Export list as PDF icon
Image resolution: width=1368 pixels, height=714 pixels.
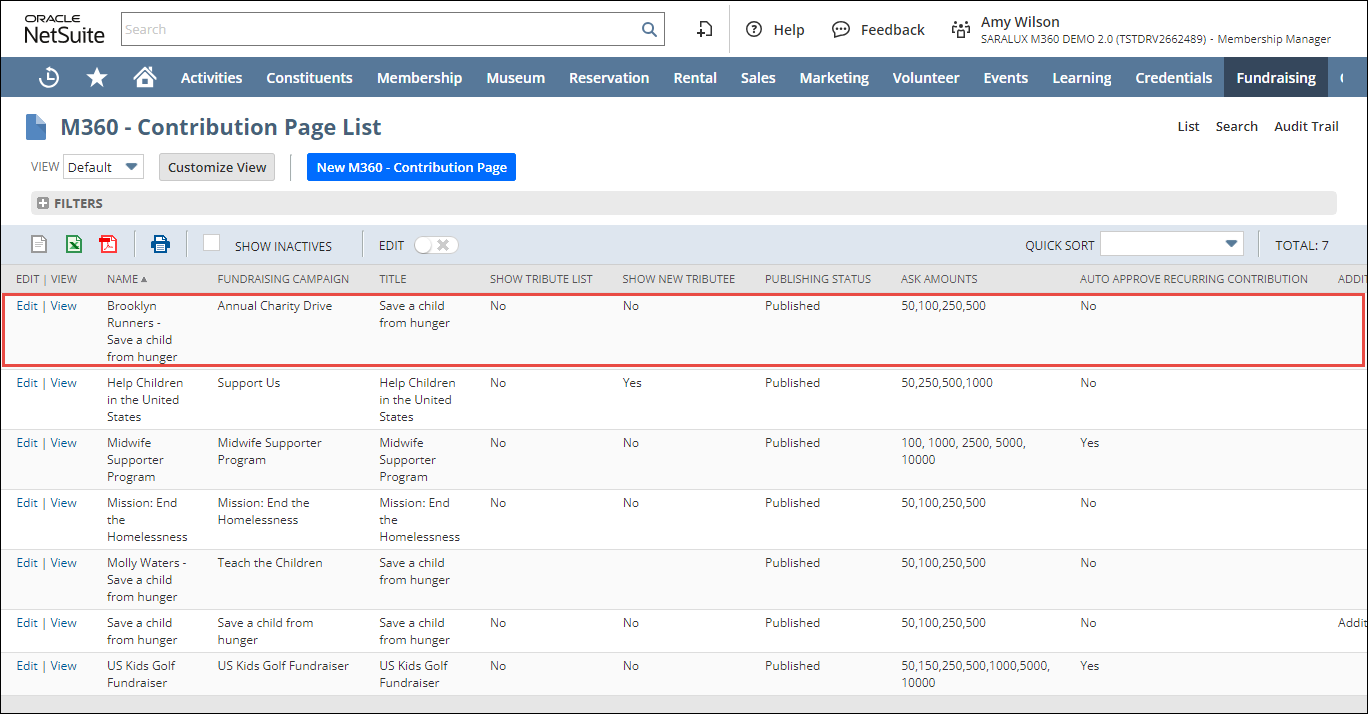pos(108,244)
